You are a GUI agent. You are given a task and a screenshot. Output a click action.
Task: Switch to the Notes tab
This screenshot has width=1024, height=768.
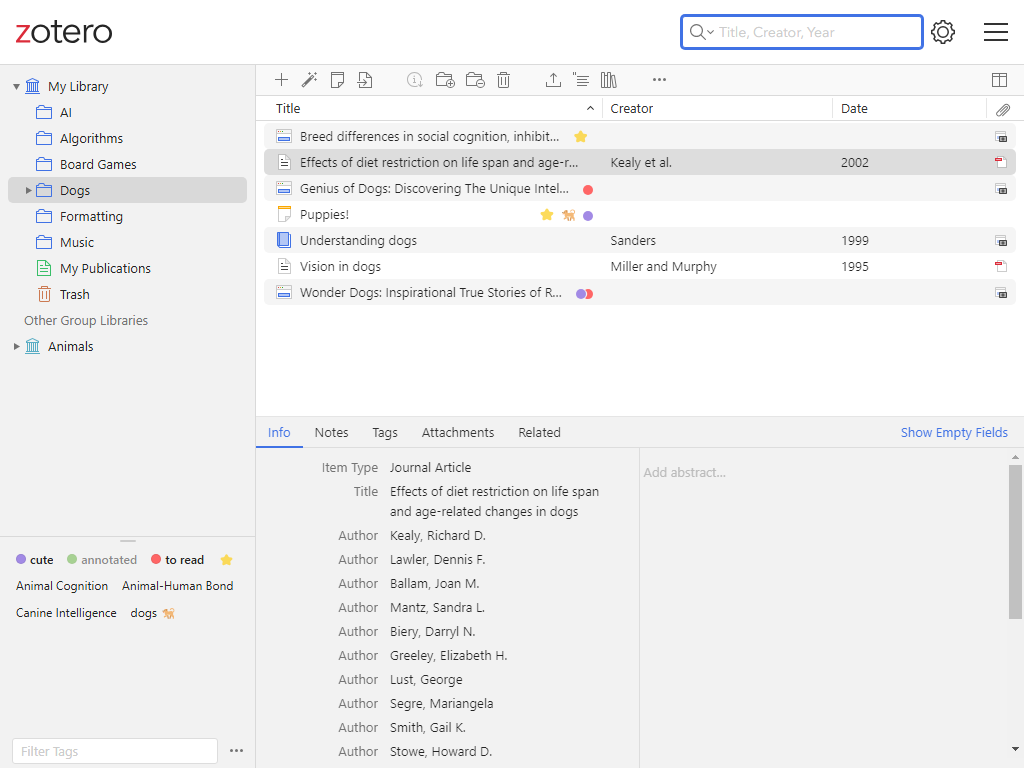(x=331, y=433)
